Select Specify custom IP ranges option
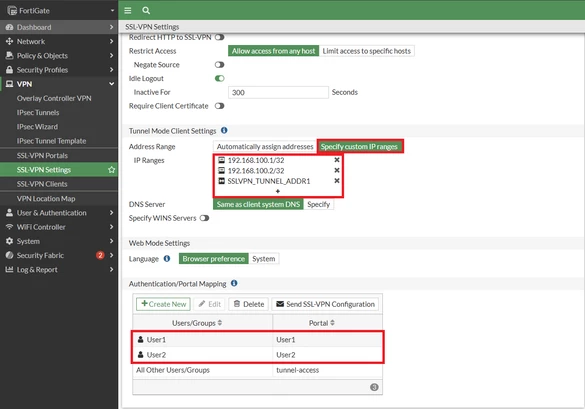The width and height of the screenshot is (585, 409). point(359,147)
